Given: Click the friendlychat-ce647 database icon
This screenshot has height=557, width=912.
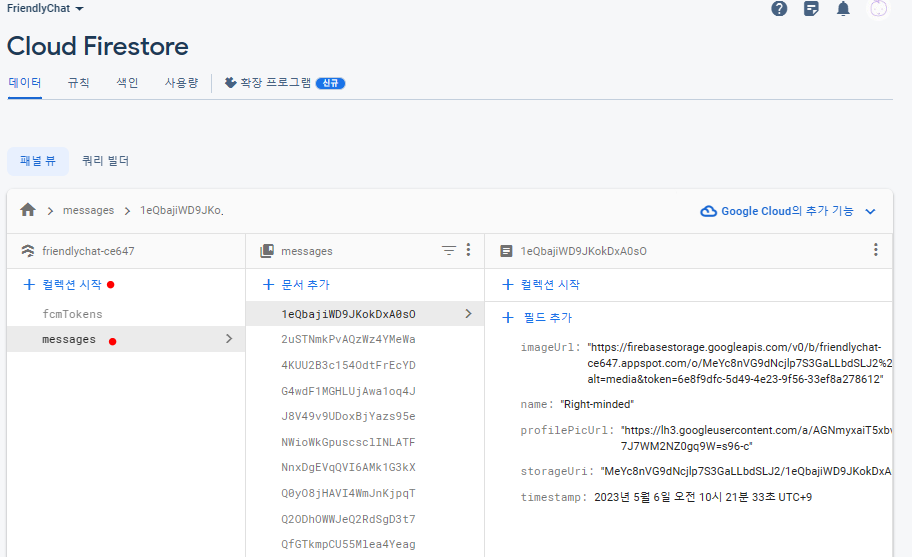Looking at the screenshot, I should coord(27,251).
